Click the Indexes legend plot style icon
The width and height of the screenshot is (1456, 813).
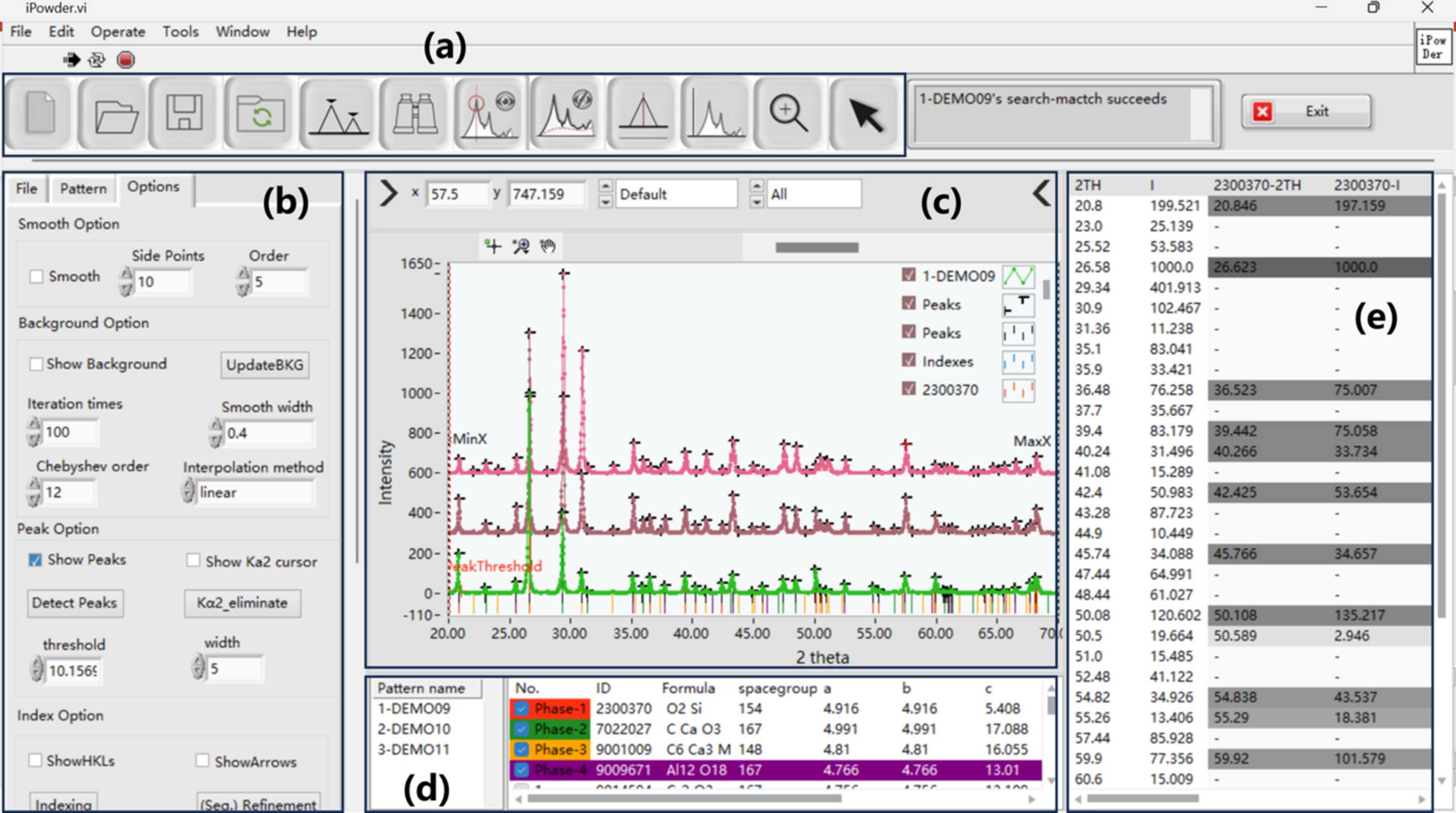pyautogui.click(x=1019, y=362)
